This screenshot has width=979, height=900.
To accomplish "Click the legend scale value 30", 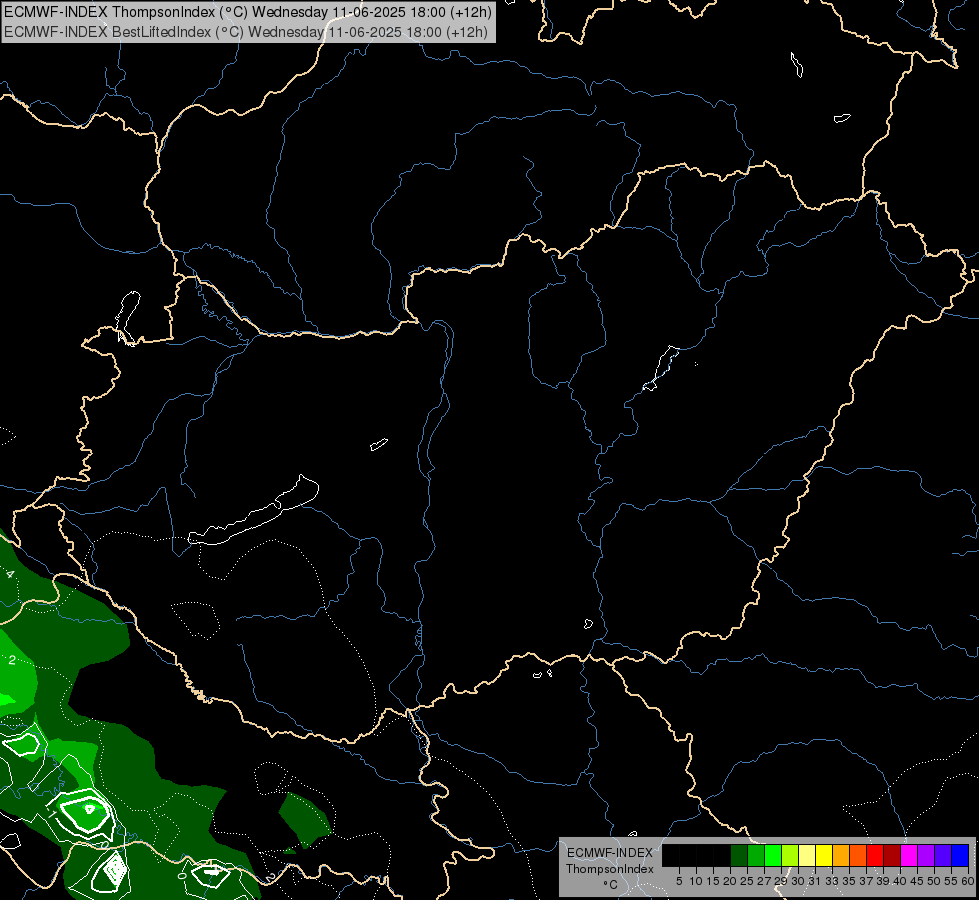I will point(798,881).
